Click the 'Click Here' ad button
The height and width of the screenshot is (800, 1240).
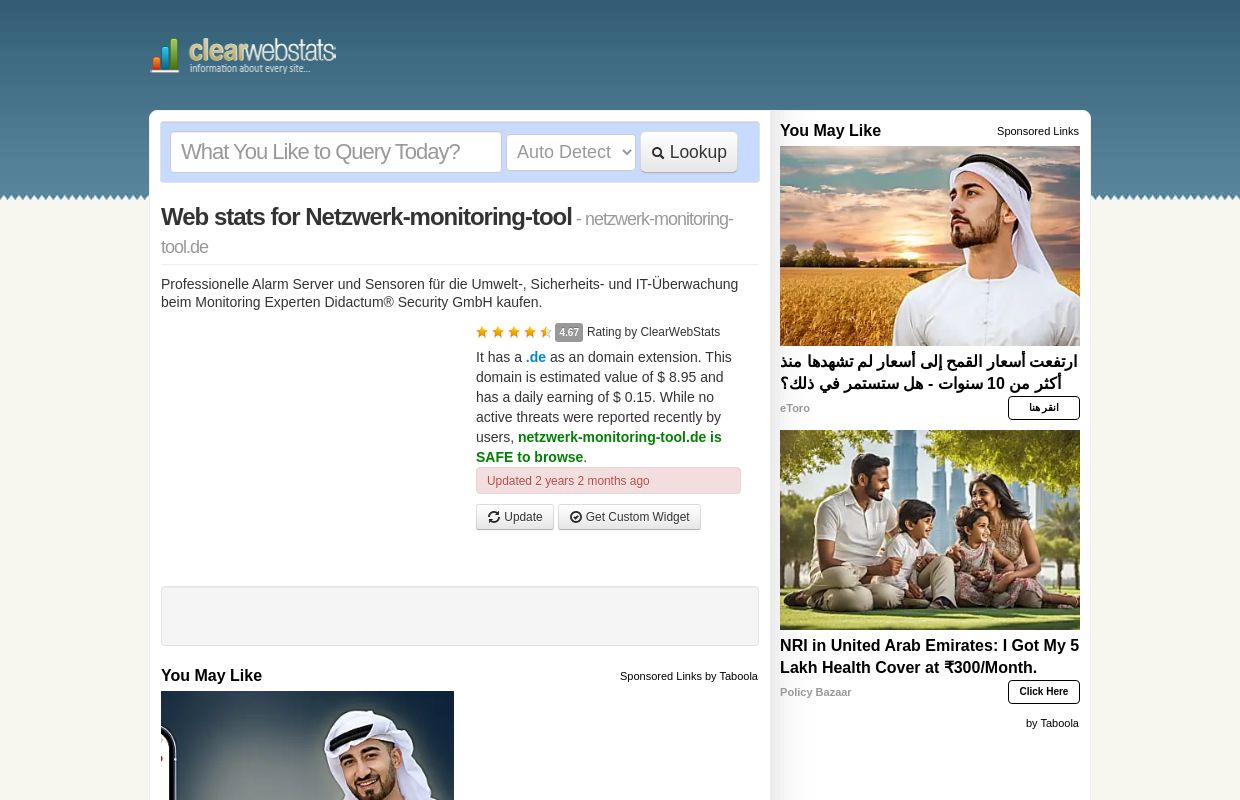coord(1044,692)
